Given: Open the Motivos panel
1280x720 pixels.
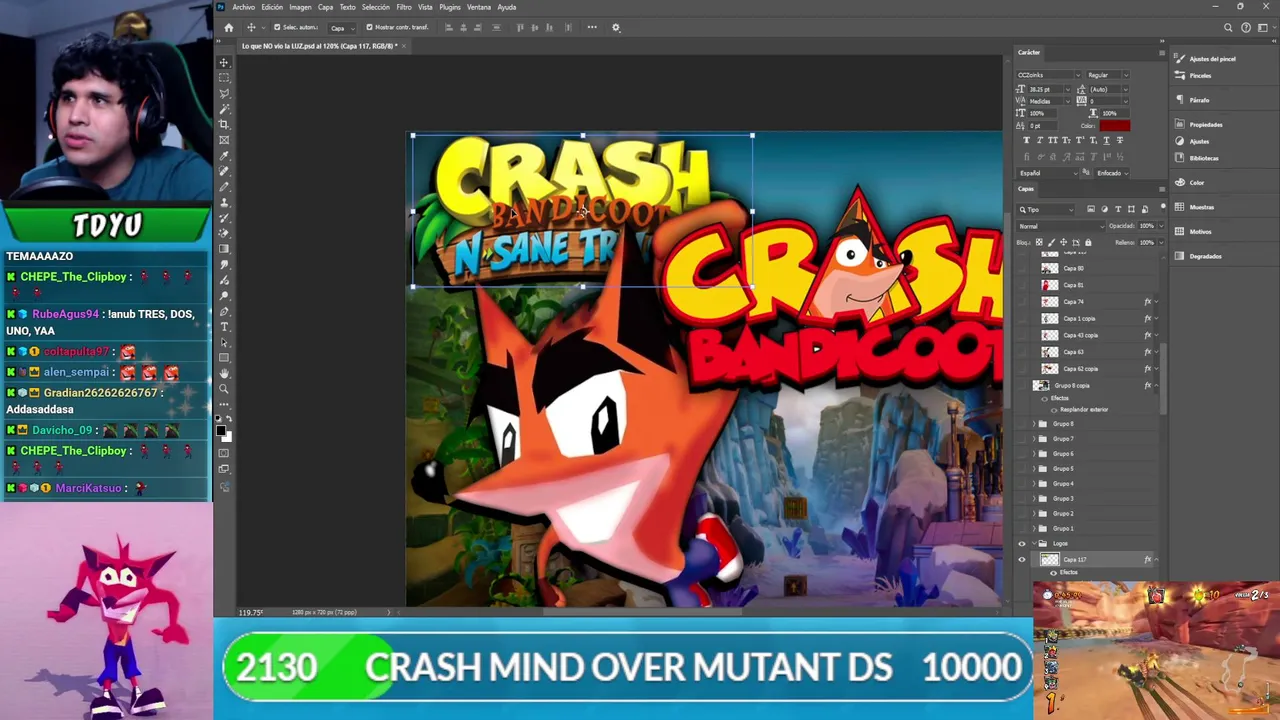Looking at the screenshot, I should tap(1194, 232).
